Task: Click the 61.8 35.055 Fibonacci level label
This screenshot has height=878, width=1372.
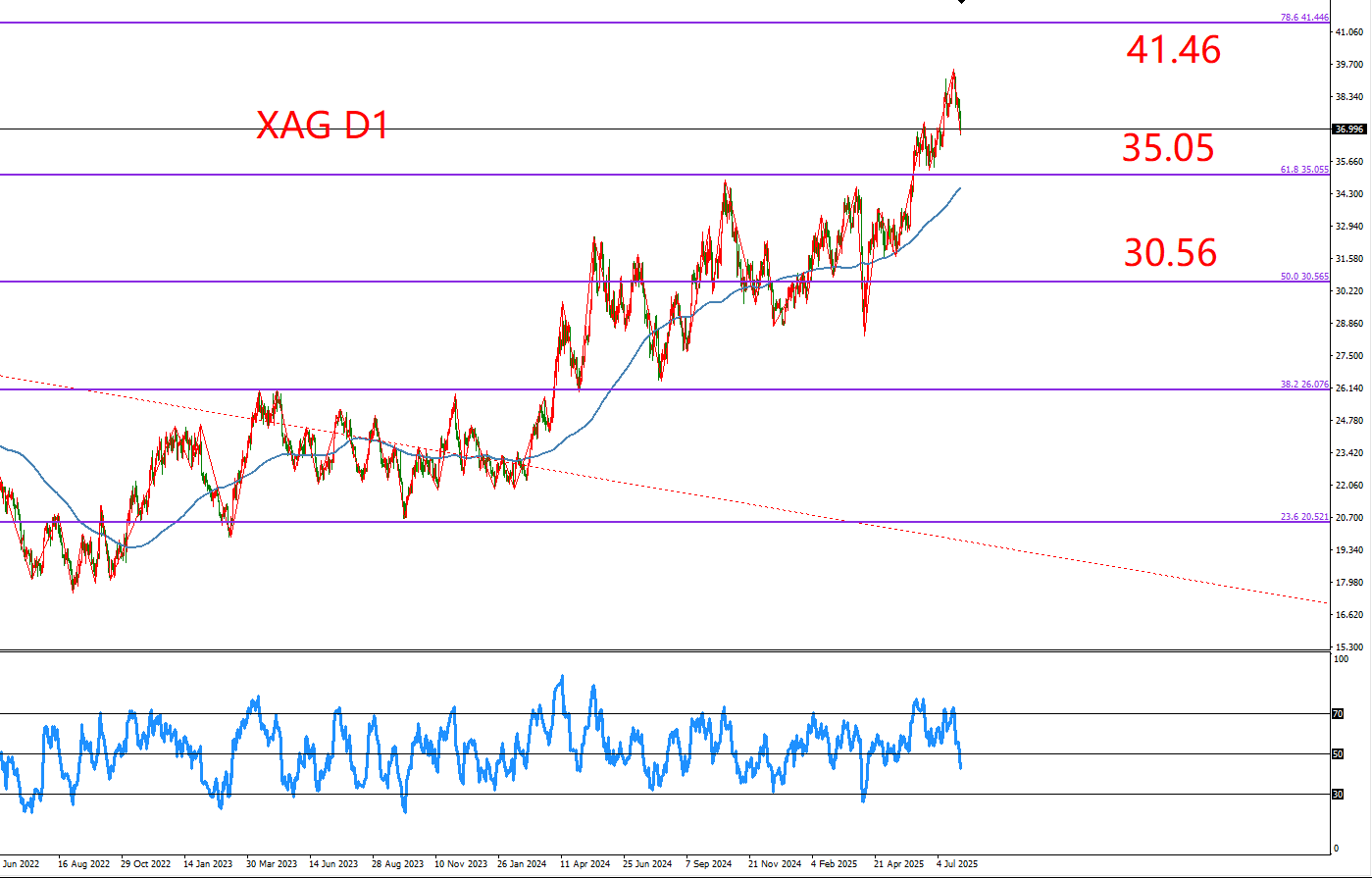Action: coord(1305,170)
